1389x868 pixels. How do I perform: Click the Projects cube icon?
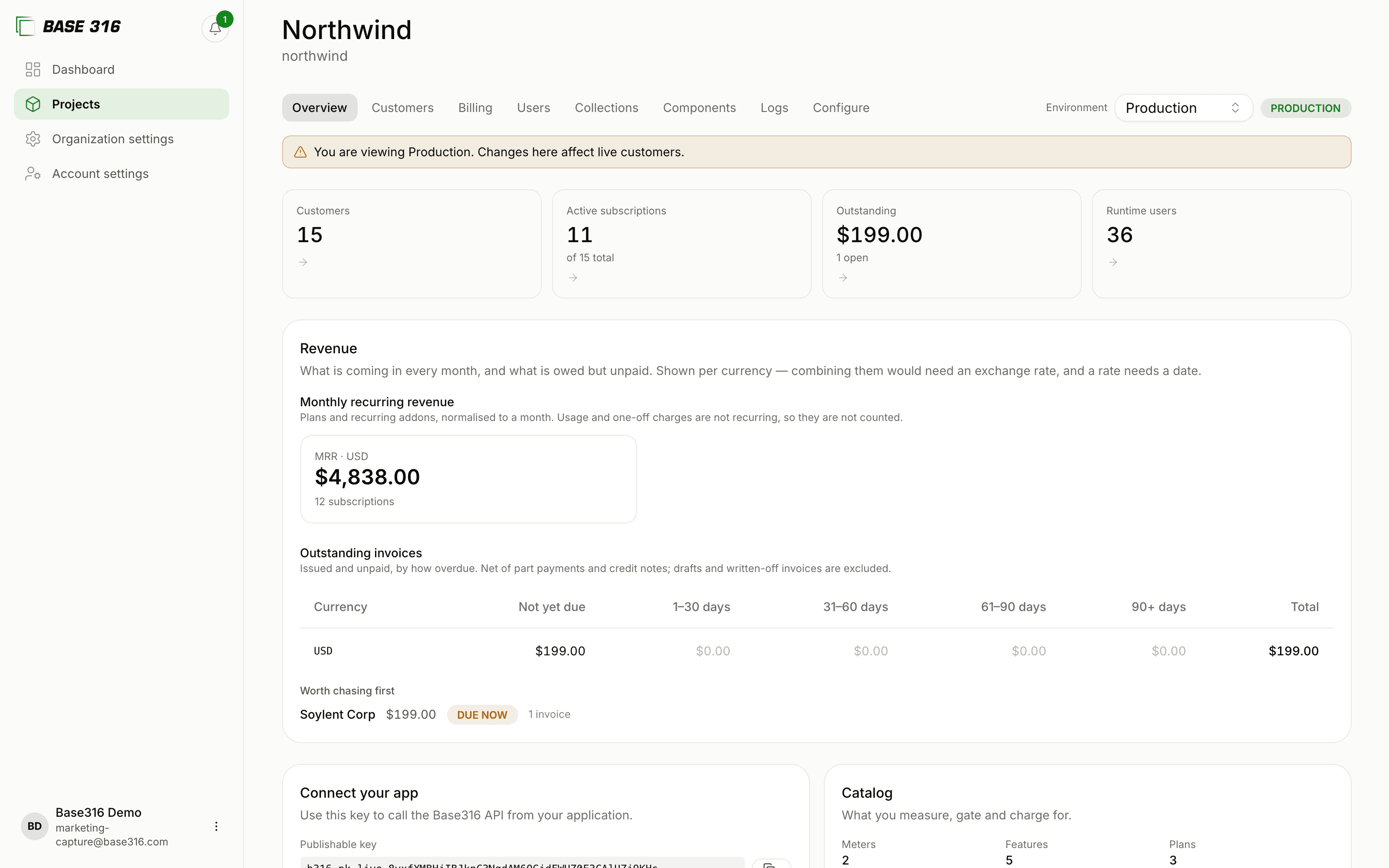tap(33, 104)
